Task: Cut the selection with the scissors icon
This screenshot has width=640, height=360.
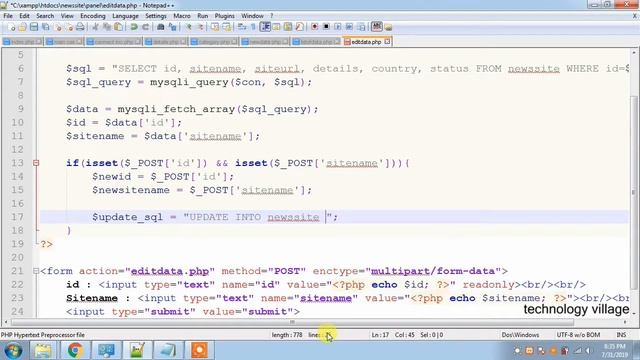Action: (x=95, y=27)
